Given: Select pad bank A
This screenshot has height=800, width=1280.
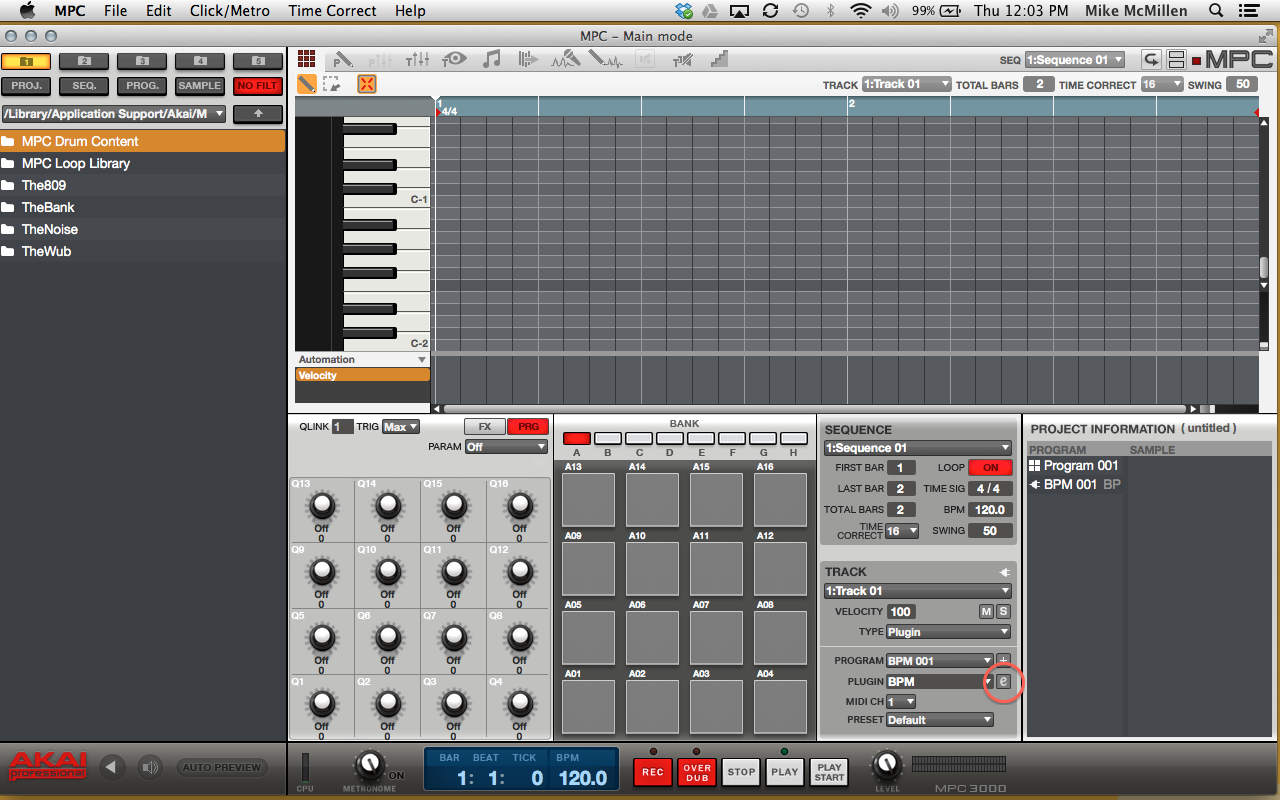Looking at the screenshot, I should click(x=577, y=439).
